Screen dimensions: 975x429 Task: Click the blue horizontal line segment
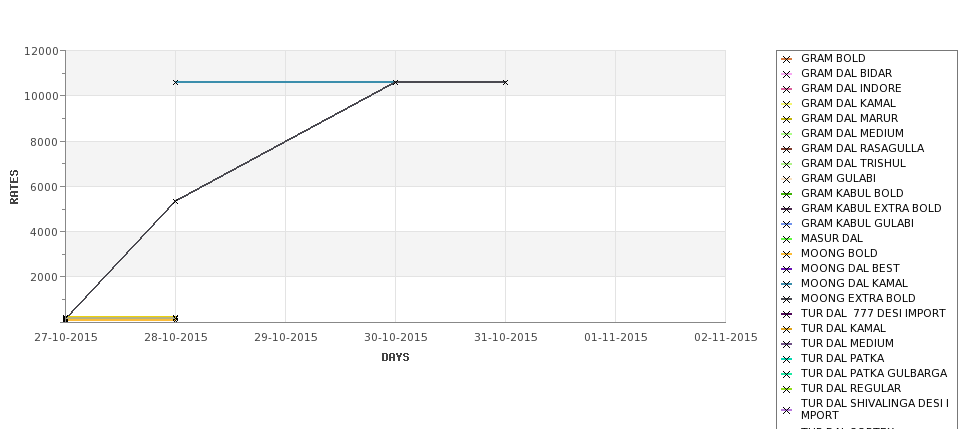[x=285, y=82]
